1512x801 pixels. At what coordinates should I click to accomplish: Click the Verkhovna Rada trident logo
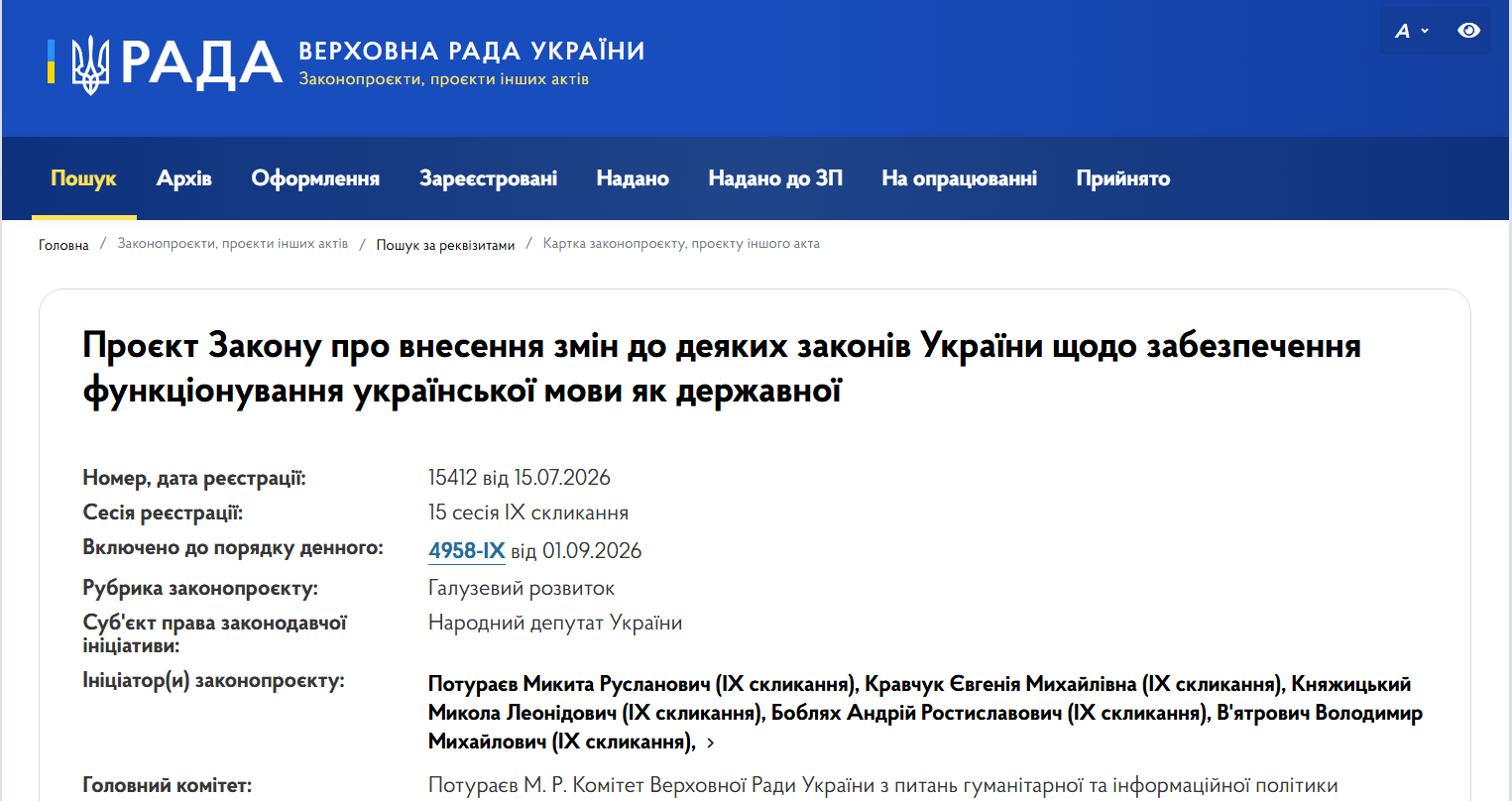(x=90, y=64)
